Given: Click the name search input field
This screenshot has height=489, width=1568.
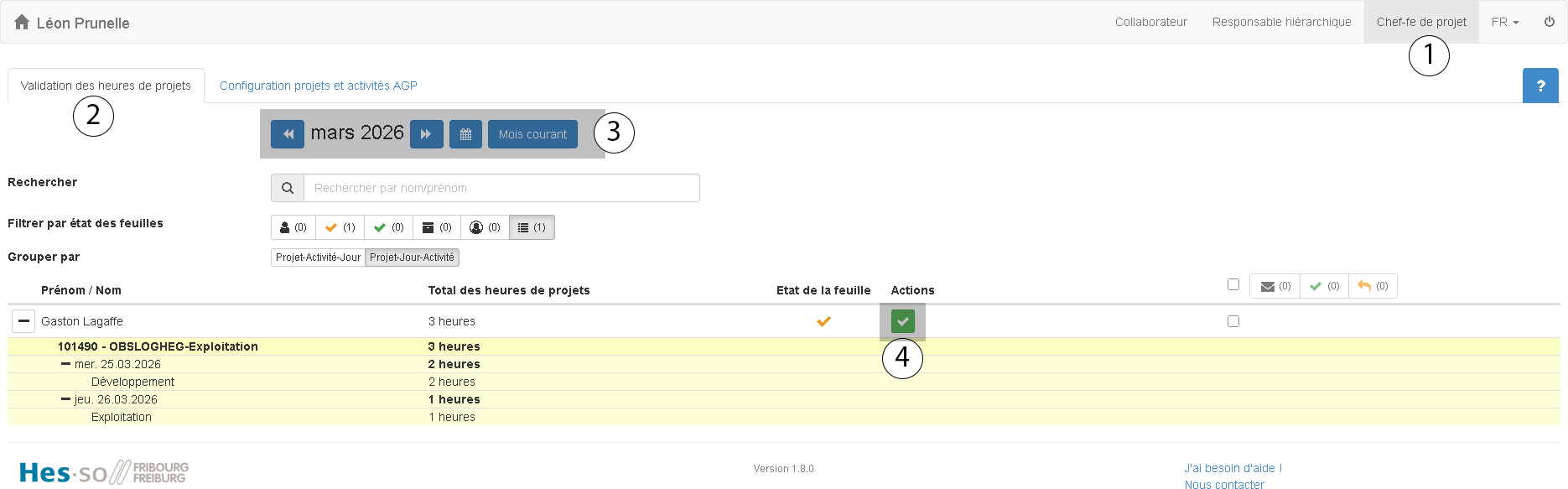Looking at the screenshot, I should (501, 188).
